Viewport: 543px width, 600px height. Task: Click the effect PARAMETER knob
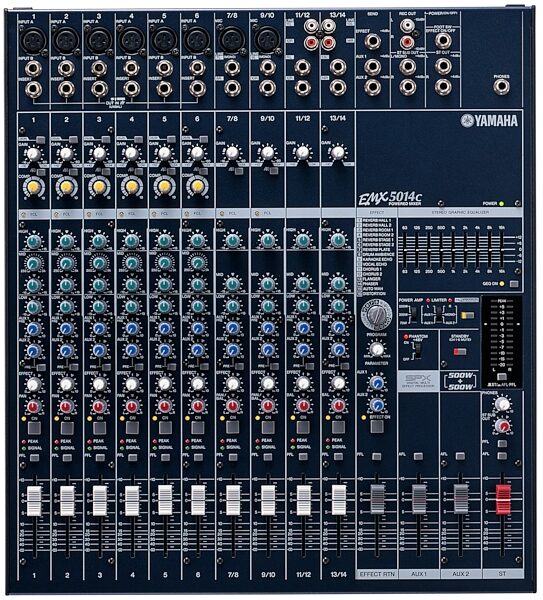point(377,349)
